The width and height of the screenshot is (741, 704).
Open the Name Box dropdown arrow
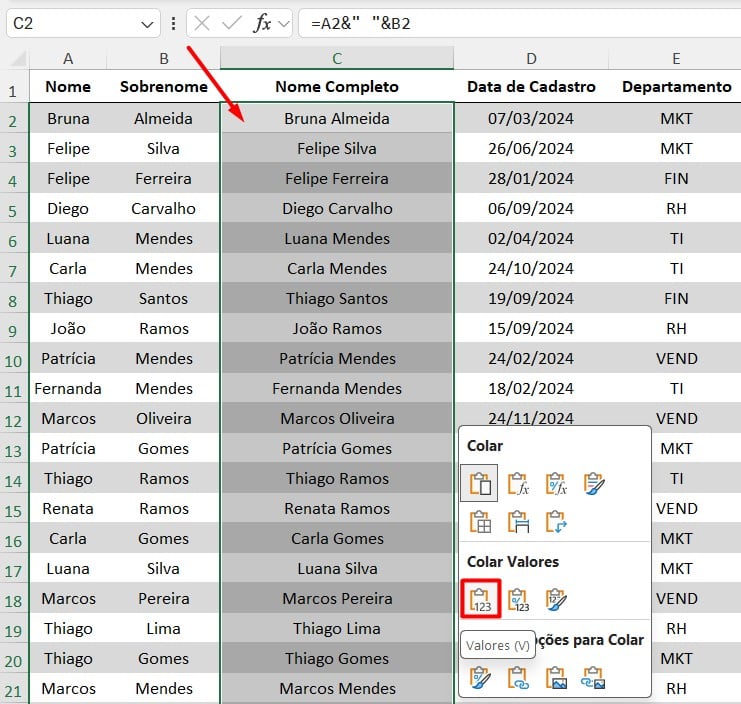147,23
